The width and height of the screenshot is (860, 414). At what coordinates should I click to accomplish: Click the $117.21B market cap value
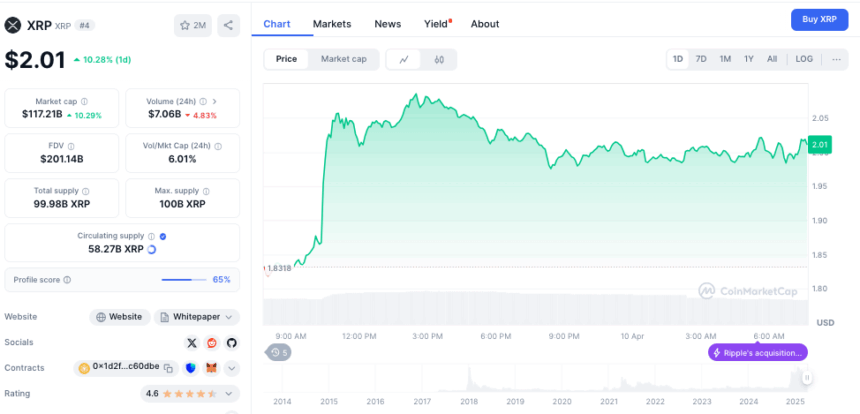[42, 115]
